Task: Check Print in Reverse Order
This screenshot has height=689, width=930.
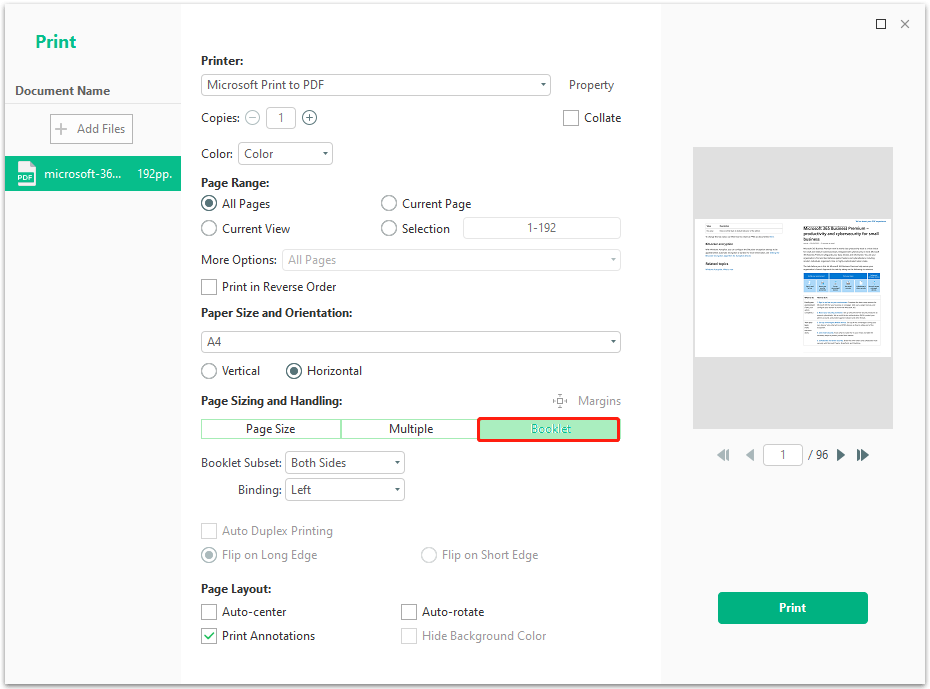Action: click(x=209, y=287)
